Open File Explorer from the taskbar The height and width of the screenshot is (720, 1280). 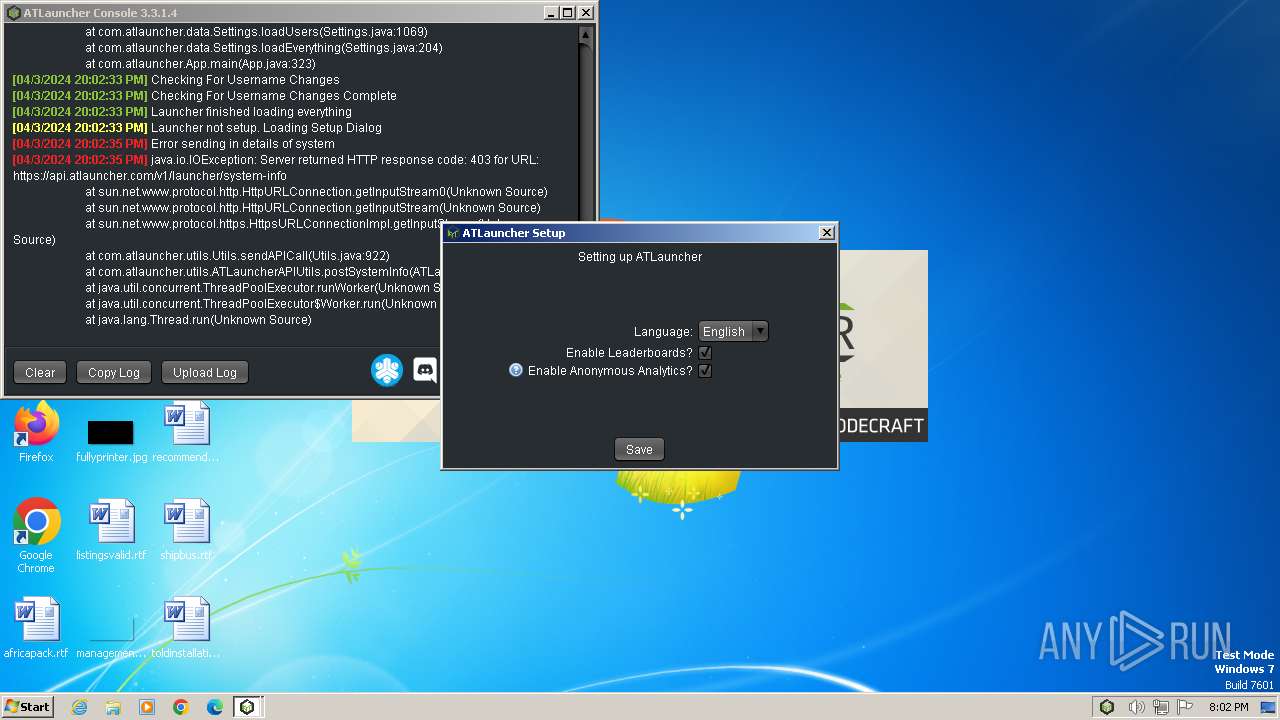113,707
